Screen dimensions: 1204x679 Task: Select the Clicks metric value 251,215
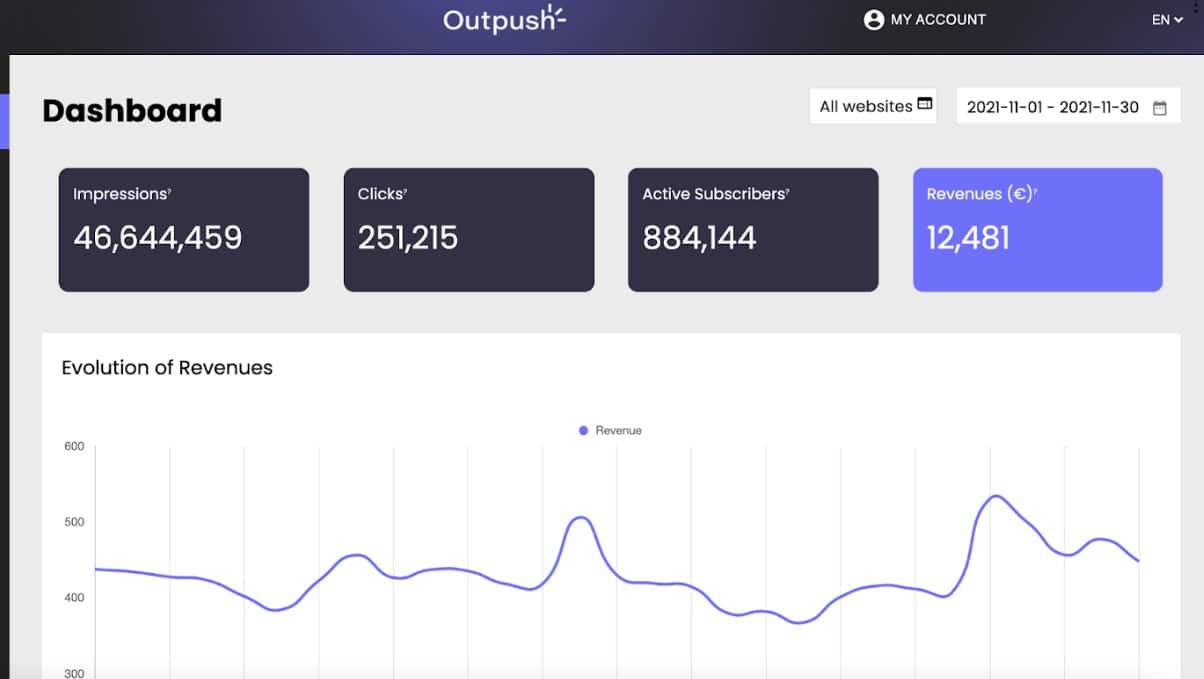408,237
